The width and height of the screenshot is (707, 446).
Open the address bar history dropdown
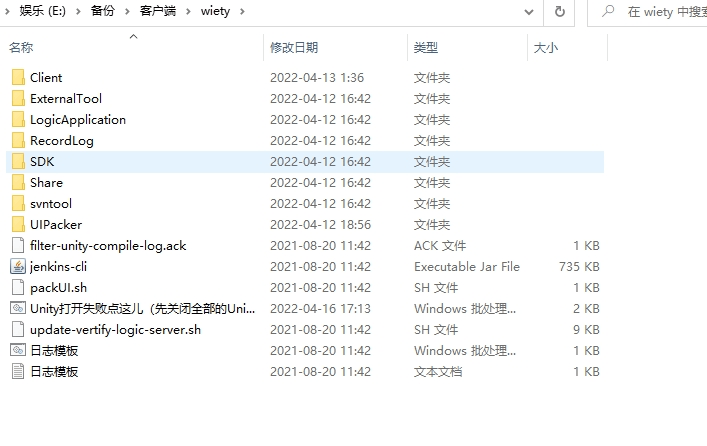[529, 12]
